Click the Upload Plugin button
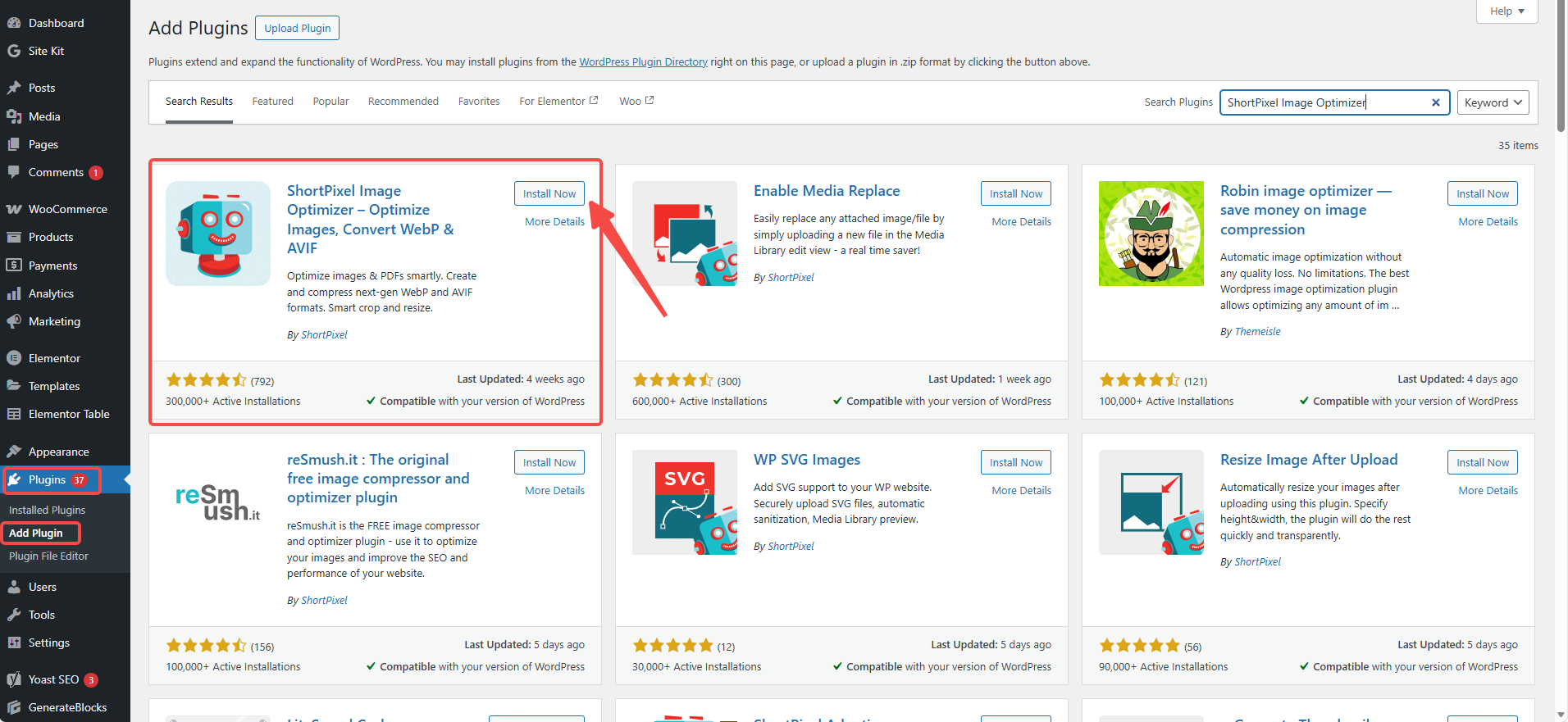 [297, 28]
